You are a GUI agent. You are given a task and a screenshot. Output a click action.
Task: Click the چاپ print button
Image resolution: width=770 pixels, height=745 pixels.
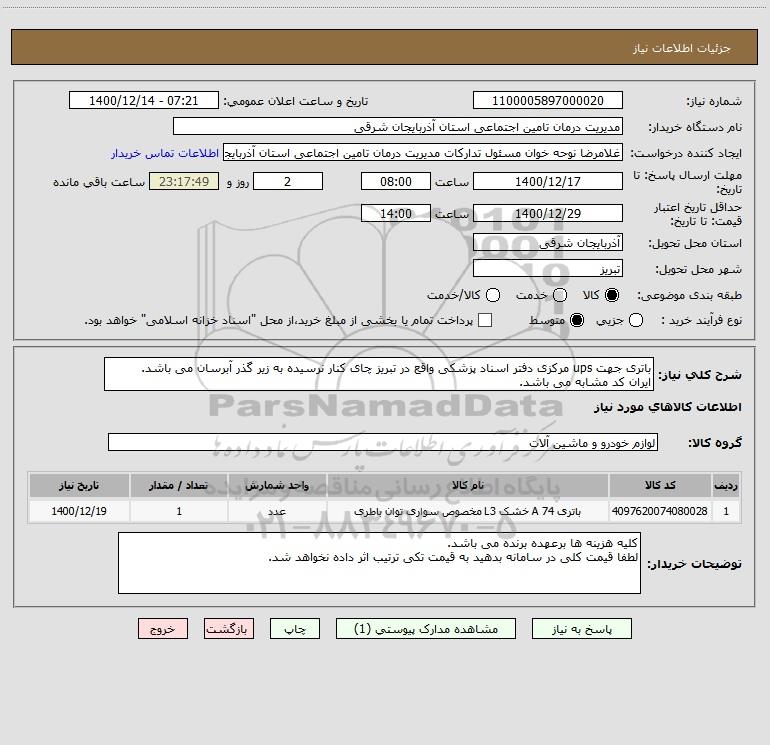(x=295, y=629)
